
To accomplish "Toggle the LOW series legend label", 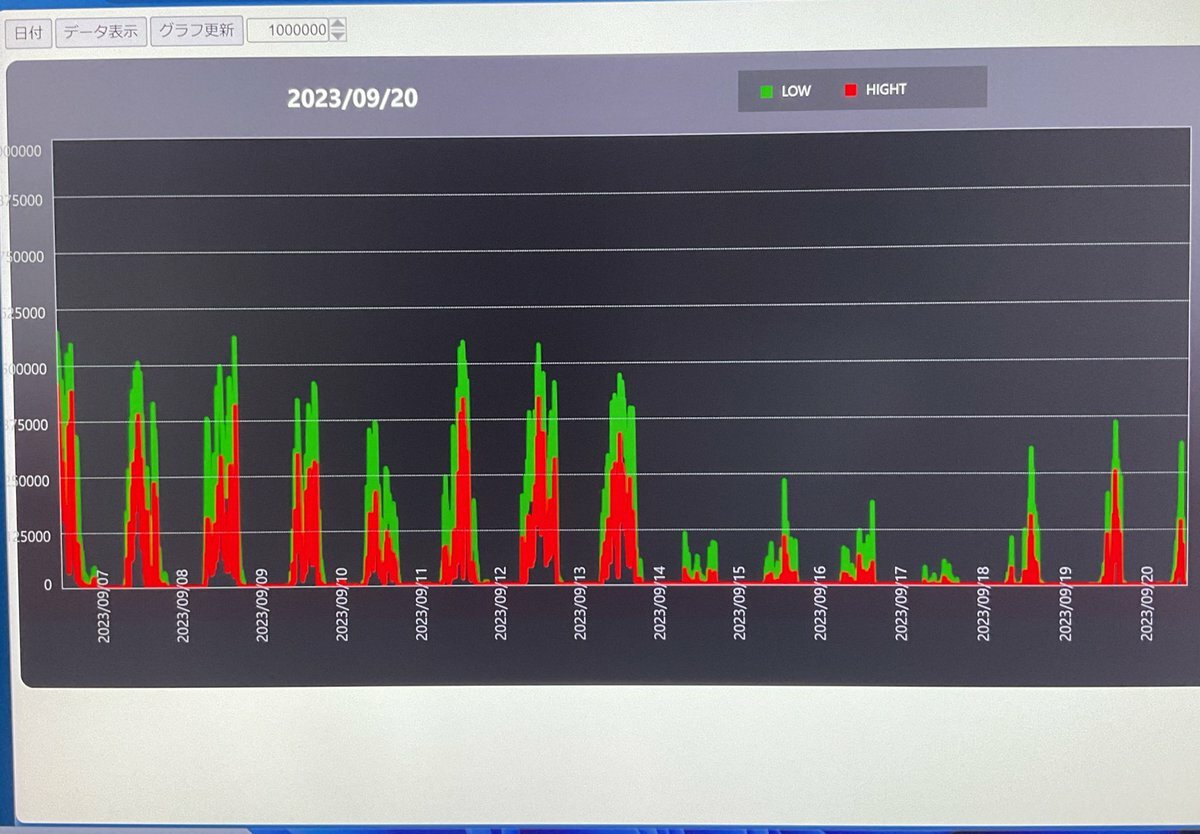I will (x=796, y=90).
